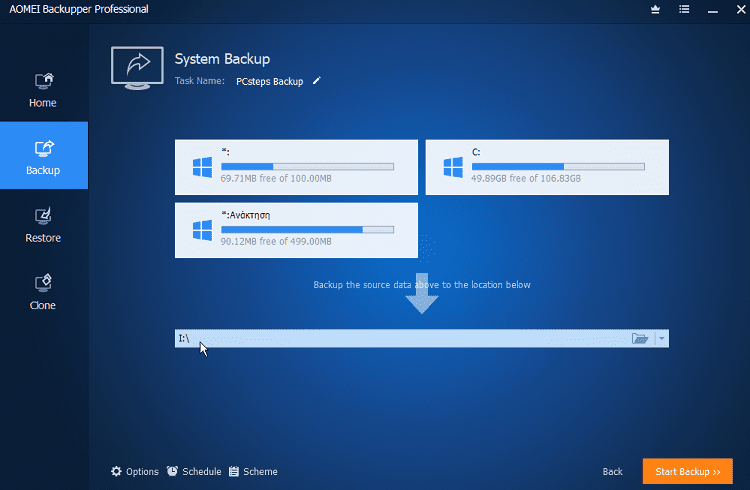Select the C: partition card

(x=547, y=167)
